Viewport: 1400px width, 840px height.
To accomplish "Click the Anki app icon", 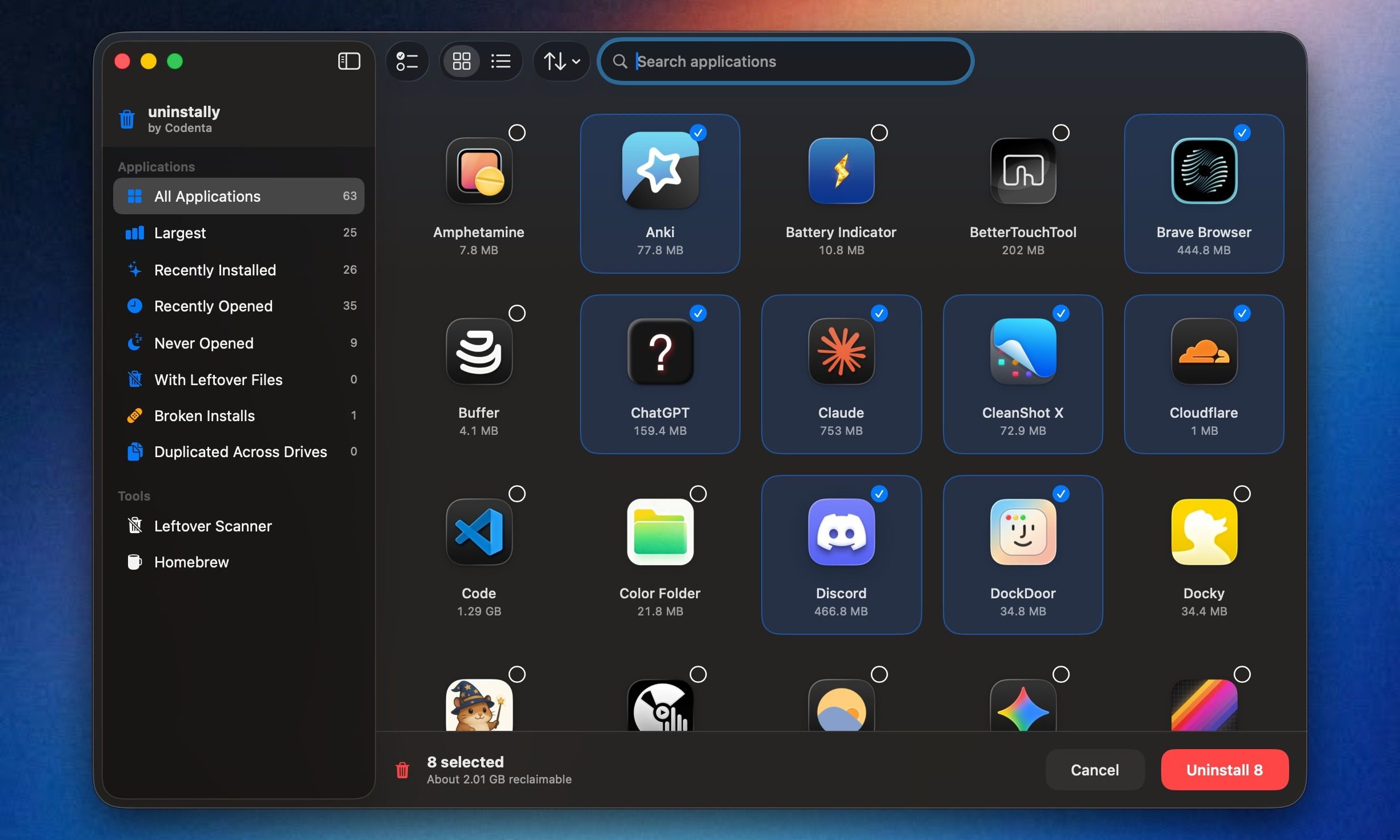I will click(x=660, y=171).
